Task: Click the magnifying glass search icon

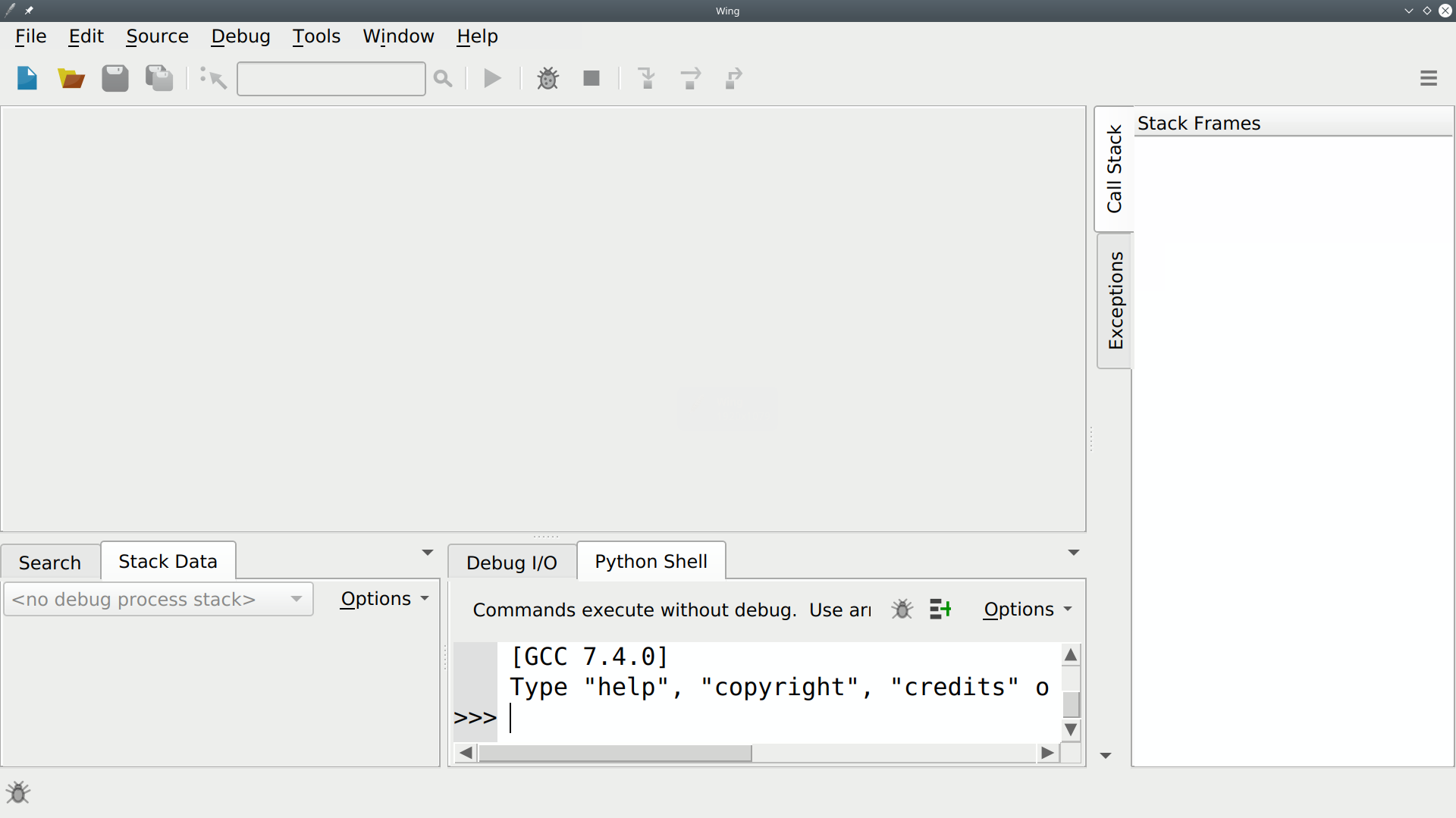Action: pyautogui.click(x=443, y=79)
